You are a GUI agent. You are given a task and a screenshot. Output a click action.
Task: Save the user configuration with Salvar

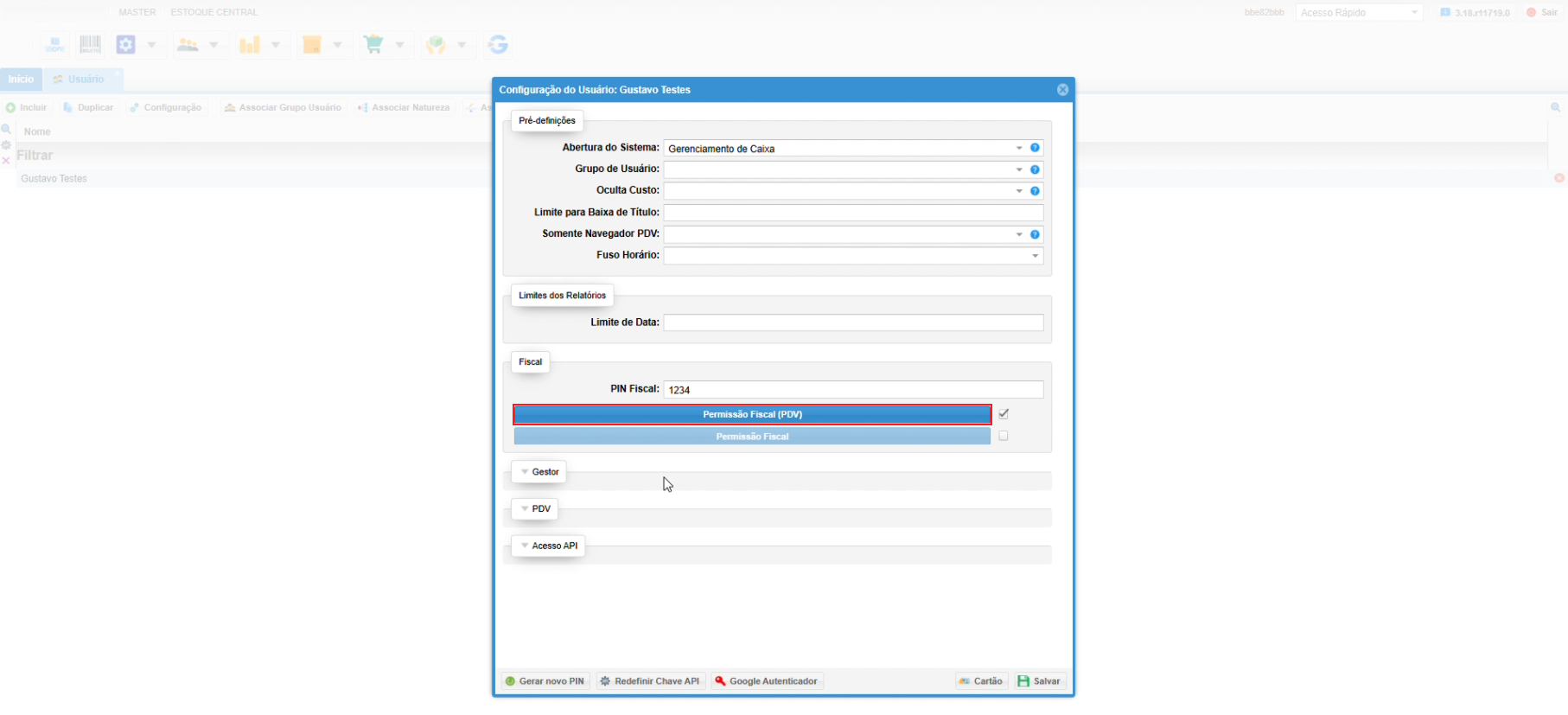pos(1040,681)
